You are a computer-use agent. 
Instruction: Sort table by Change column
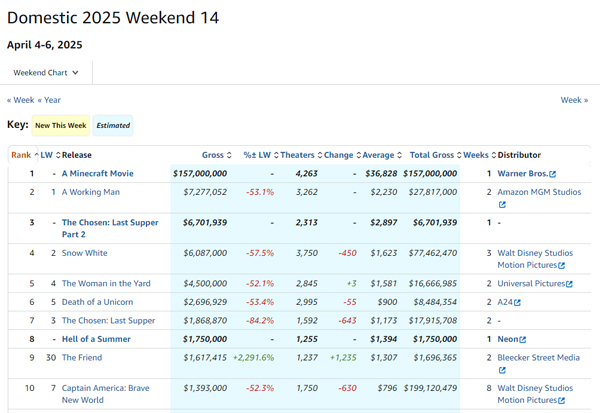342,155
